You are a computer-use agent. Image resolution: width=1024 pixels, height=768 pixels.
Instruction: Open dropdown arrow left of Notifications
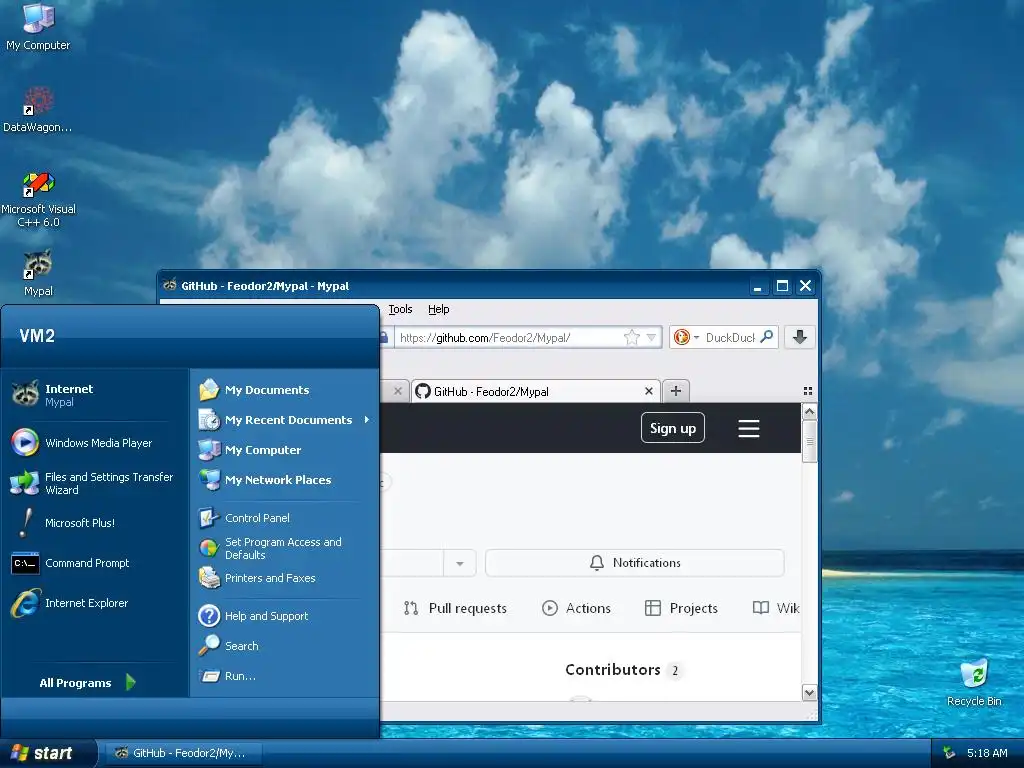pyautogui.click(x=460, y=563)
